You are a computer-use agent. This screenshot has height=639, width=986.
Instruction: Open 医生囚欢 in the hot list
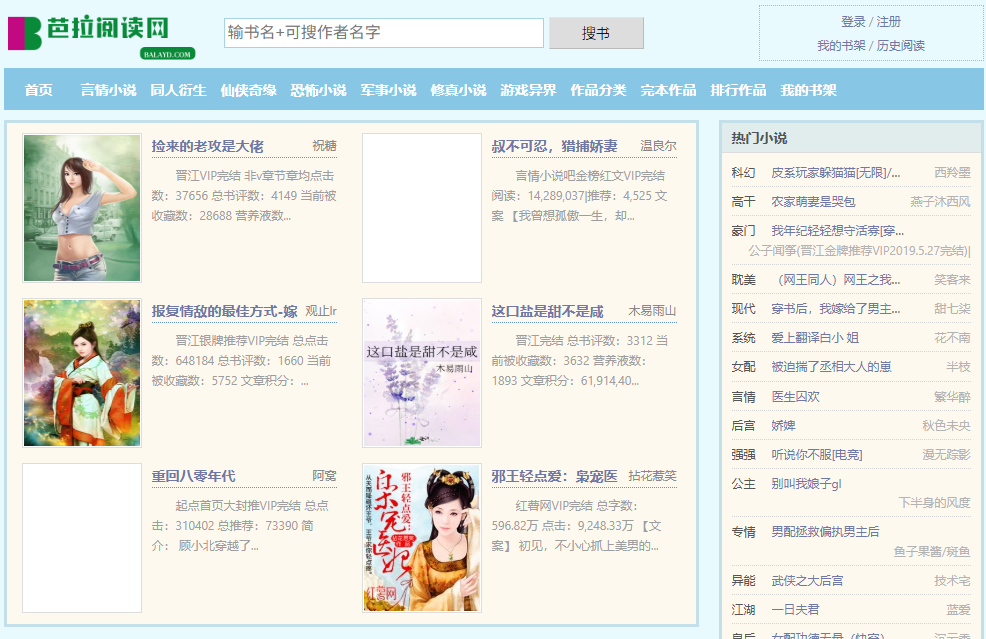coord(795,396)
